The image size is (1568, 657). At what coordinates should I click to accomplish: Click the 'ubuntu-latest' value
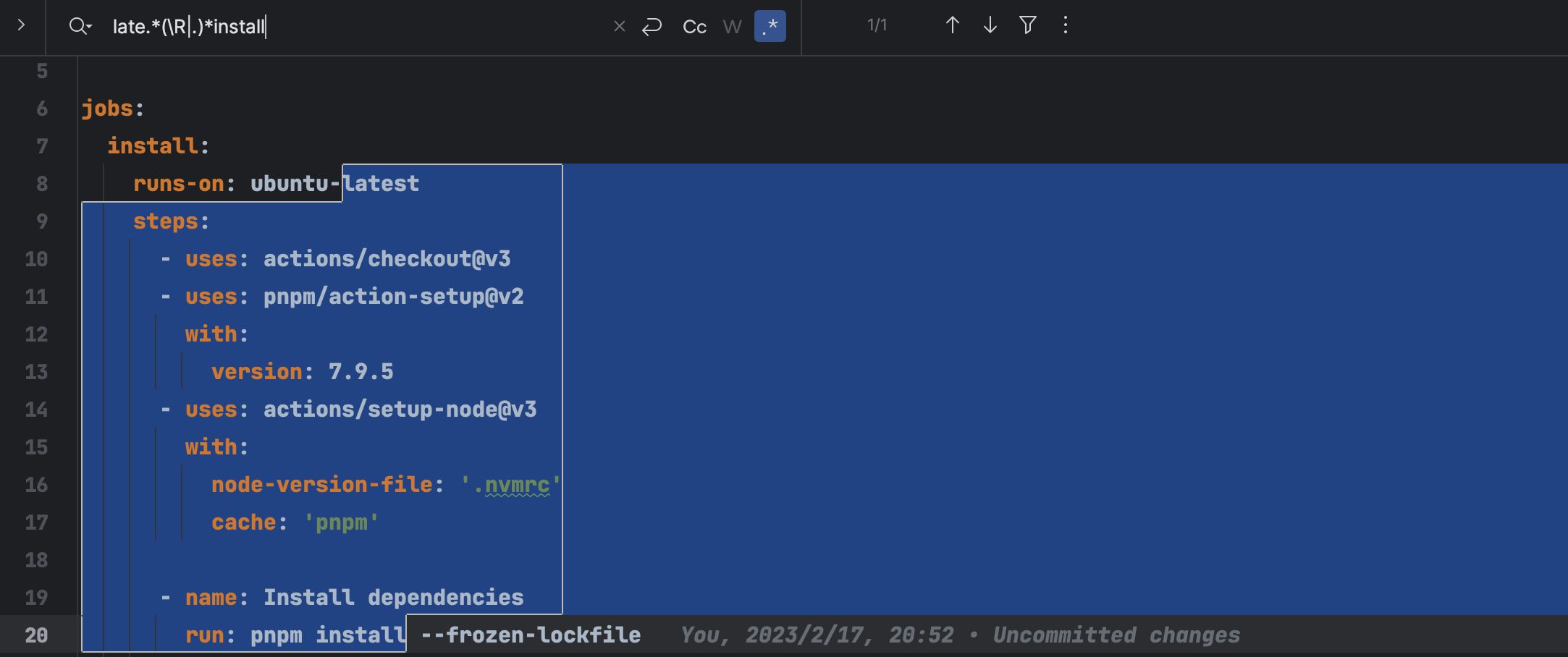point(334,184)
